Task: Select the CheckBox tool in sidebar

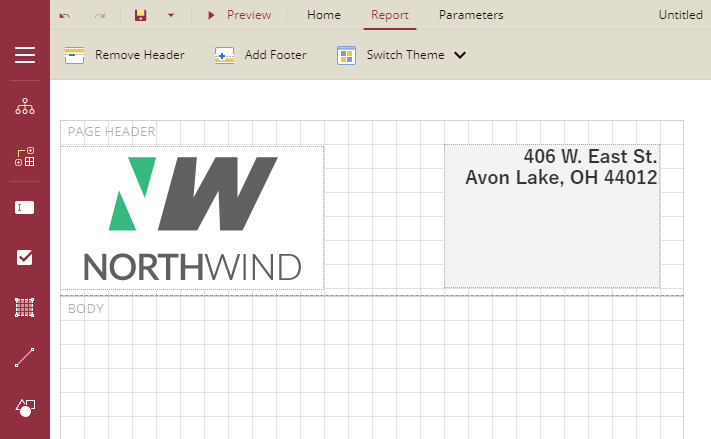Action: 24,258
